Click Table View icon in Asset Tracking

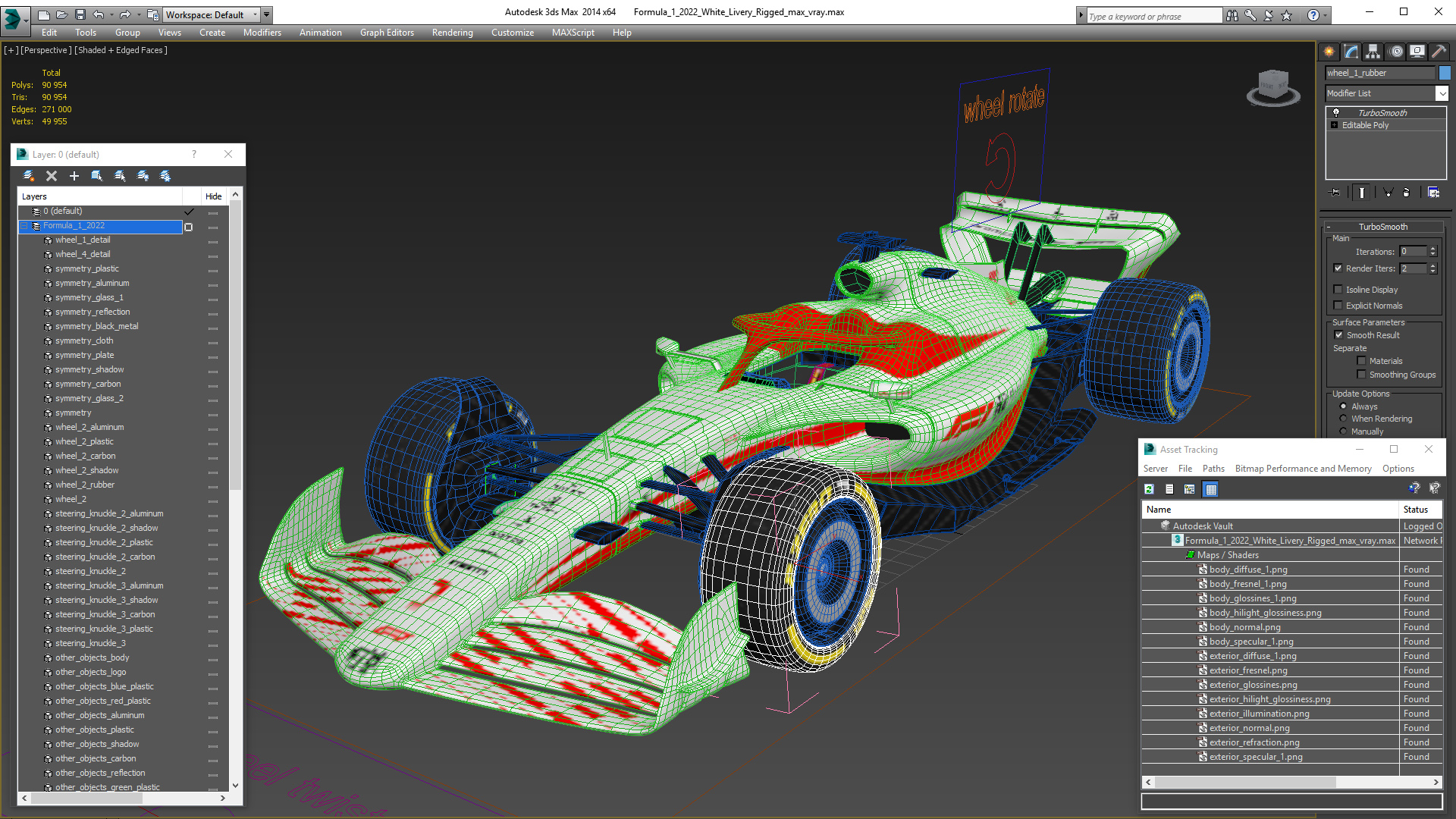click(1211, 489)
